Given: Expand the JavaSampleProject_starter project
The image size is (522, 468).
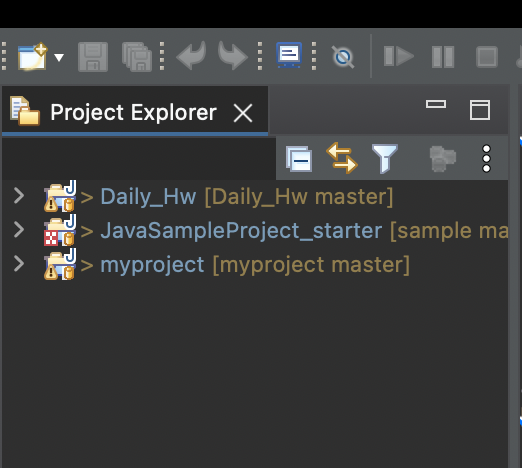Looking at the screenshot, I should 19,230.
